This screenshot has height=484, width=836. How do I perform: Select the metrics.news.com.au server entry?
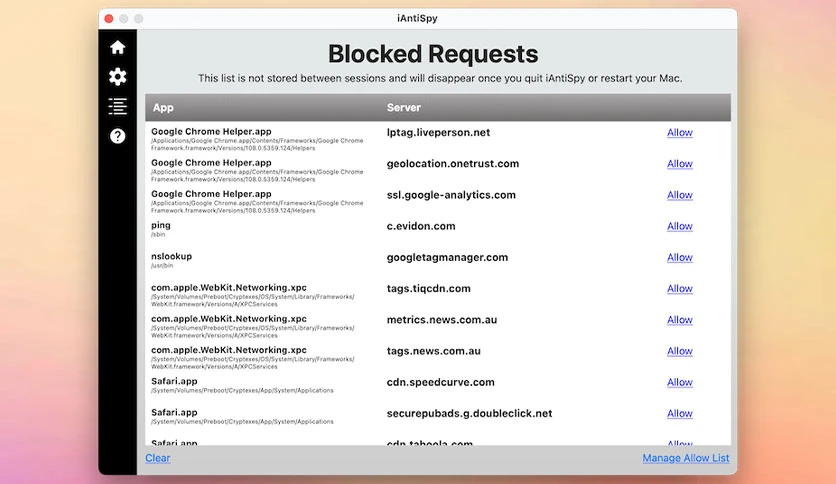[x=442, y=320]
